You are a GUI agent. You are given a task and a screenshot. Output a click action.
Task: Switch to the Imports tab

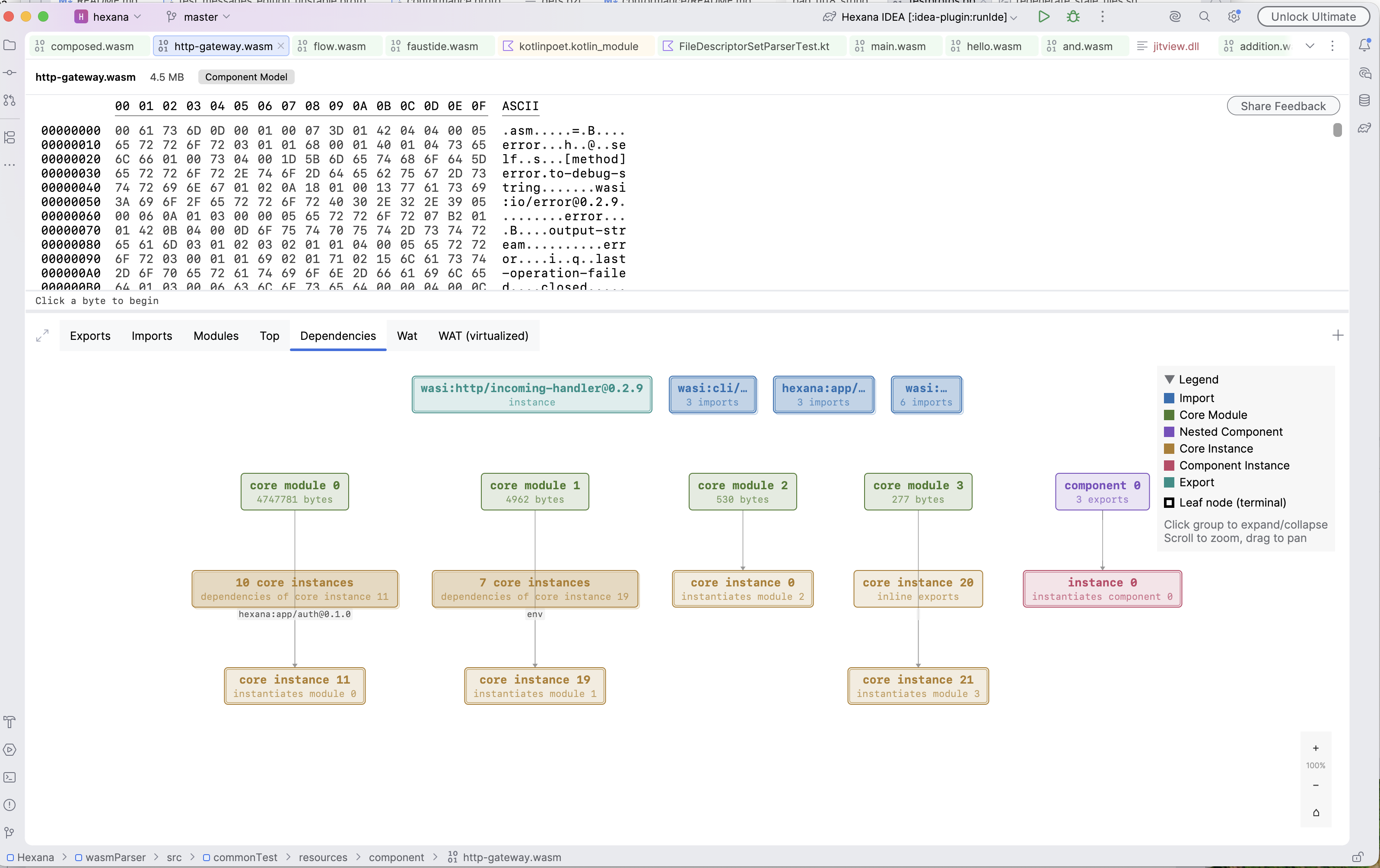pos(152,336)
